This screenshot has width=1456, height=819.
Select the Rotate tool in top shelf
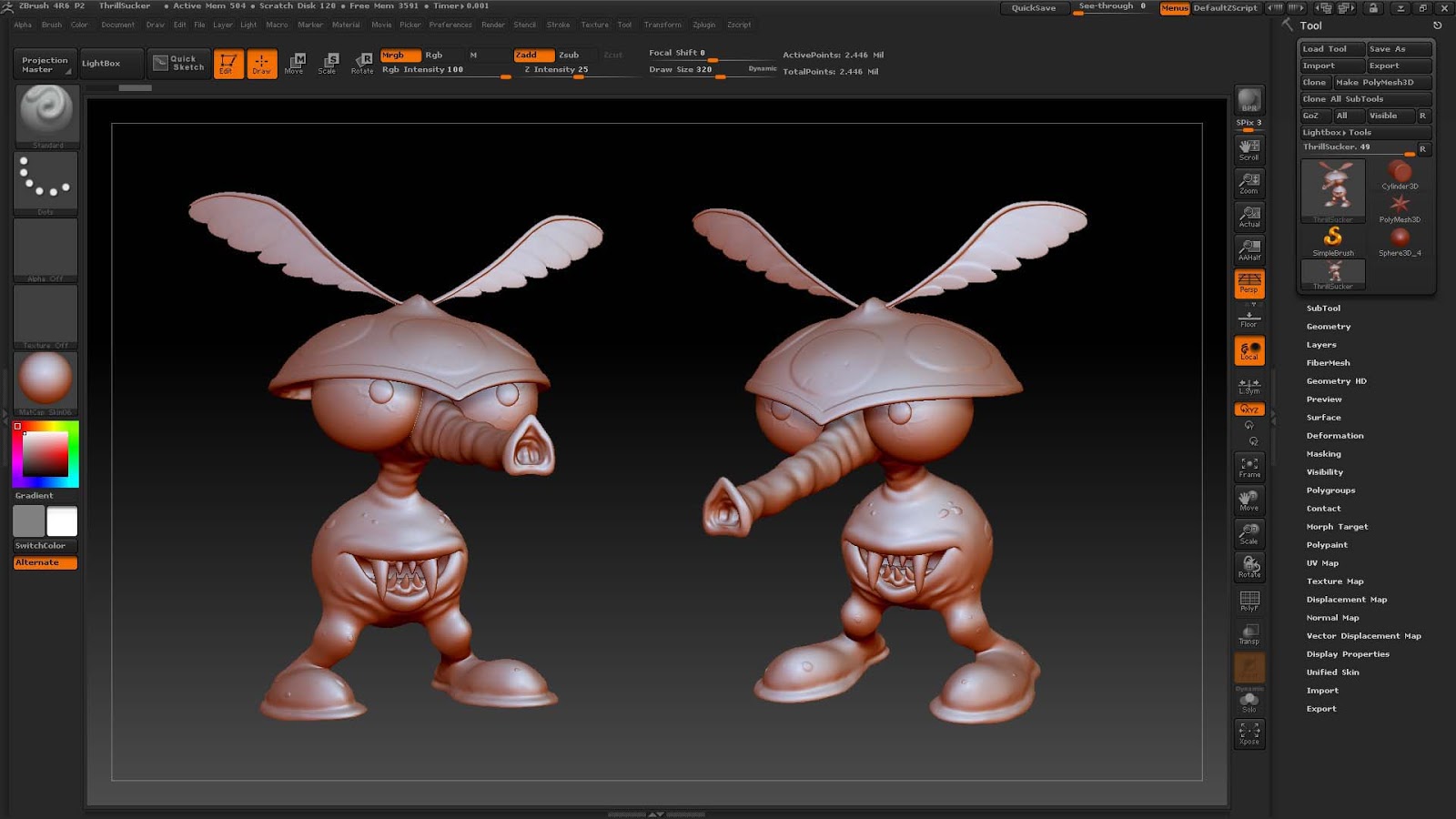click(x=362, y=63)
